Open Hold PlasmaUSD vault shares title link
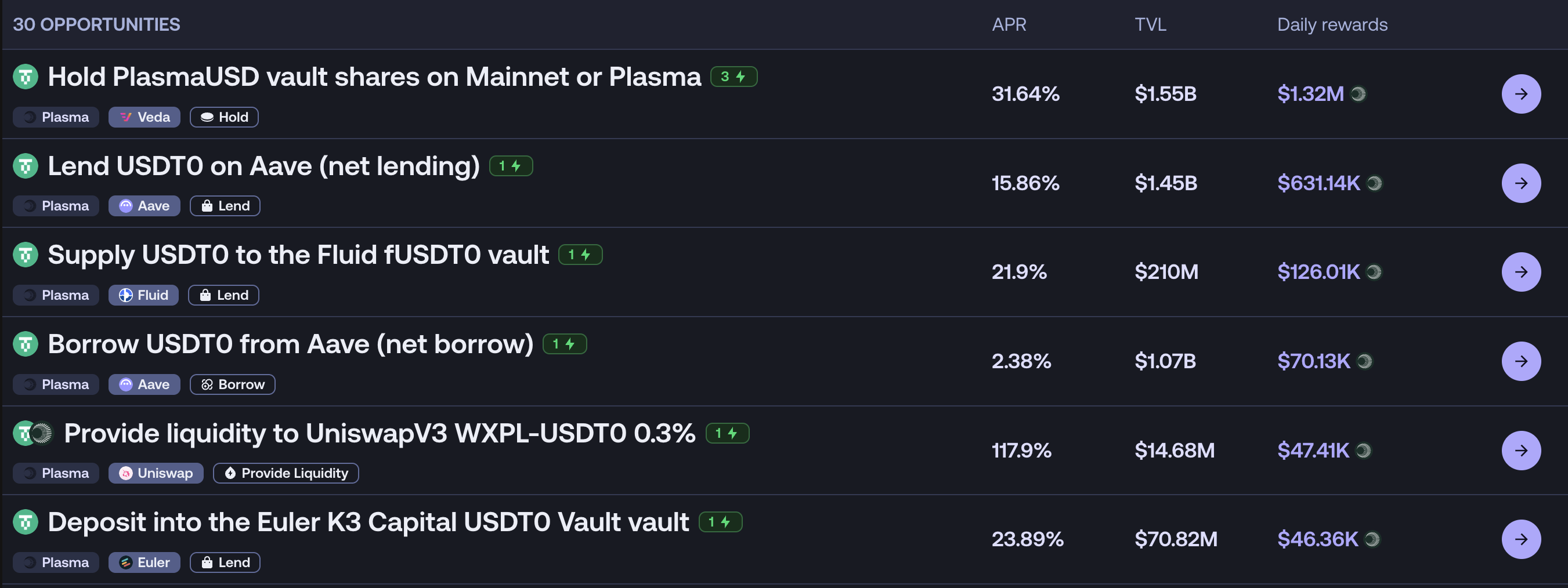Screen dimensions: 1568x588 coord(374,77)
